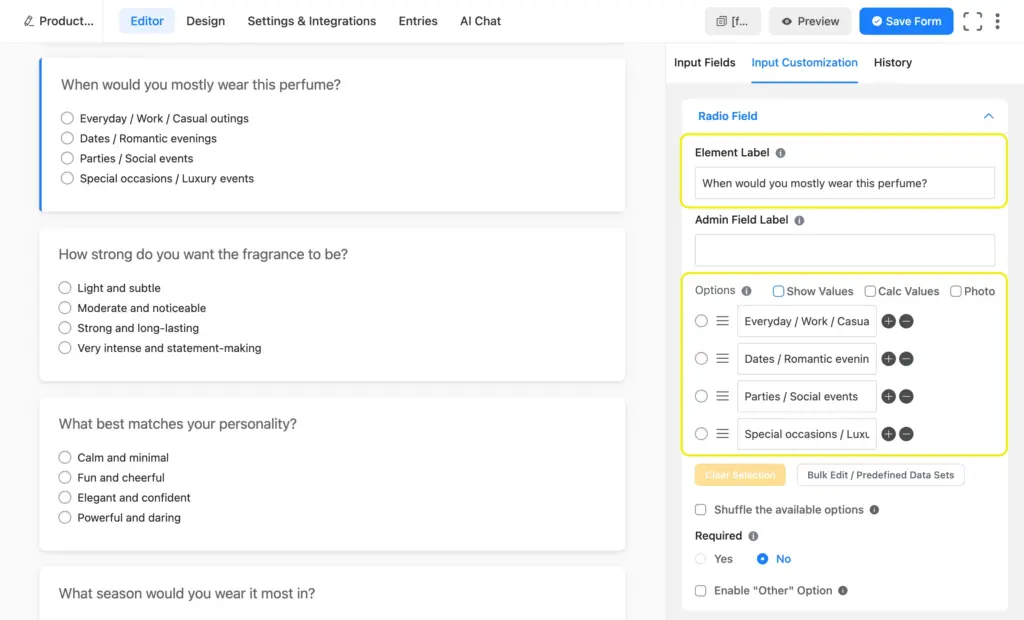Collapse the Radio Field section chevron
The image size is (1024, 620).
989,116
